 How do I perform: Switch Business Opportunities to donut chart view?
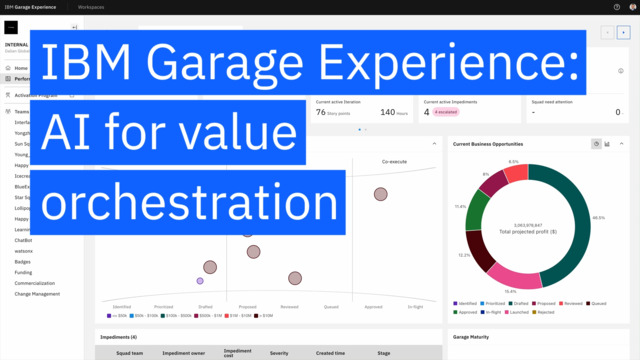pos(596,144)
